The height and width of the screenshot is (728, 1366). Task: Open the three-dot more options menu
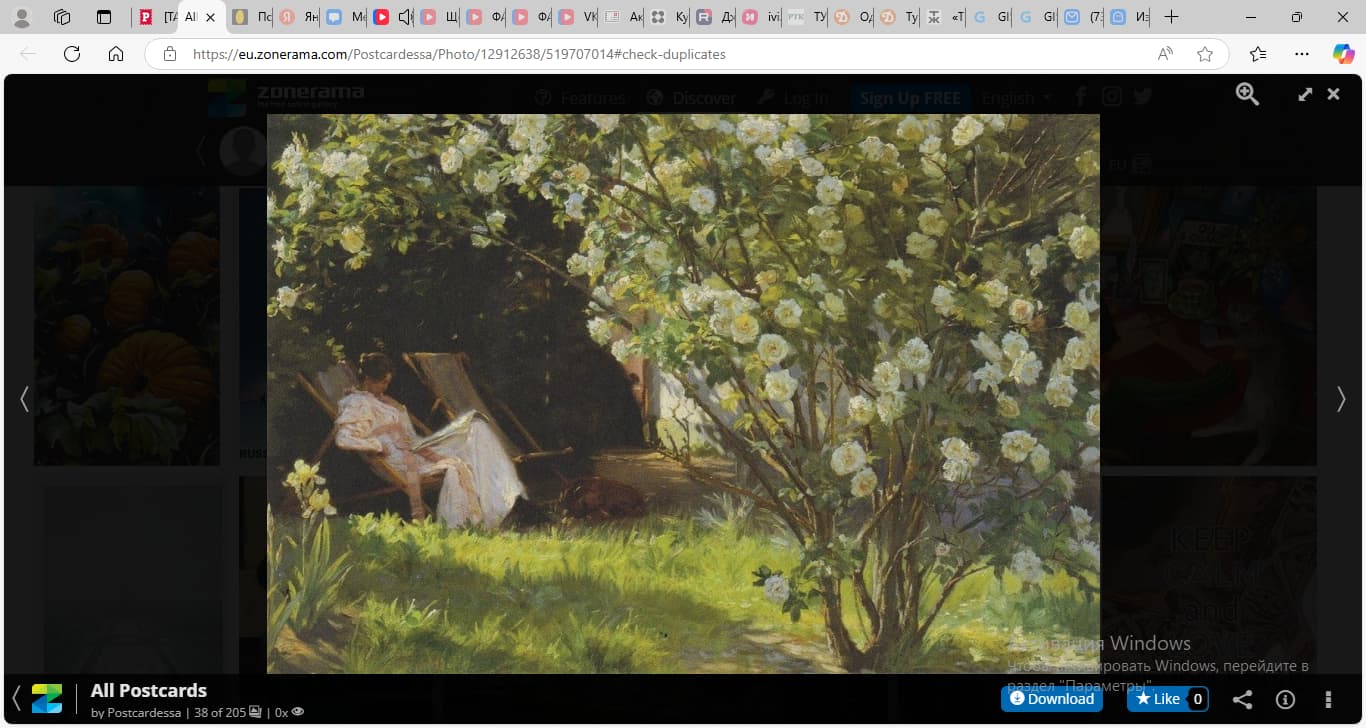coord(1328,700)
